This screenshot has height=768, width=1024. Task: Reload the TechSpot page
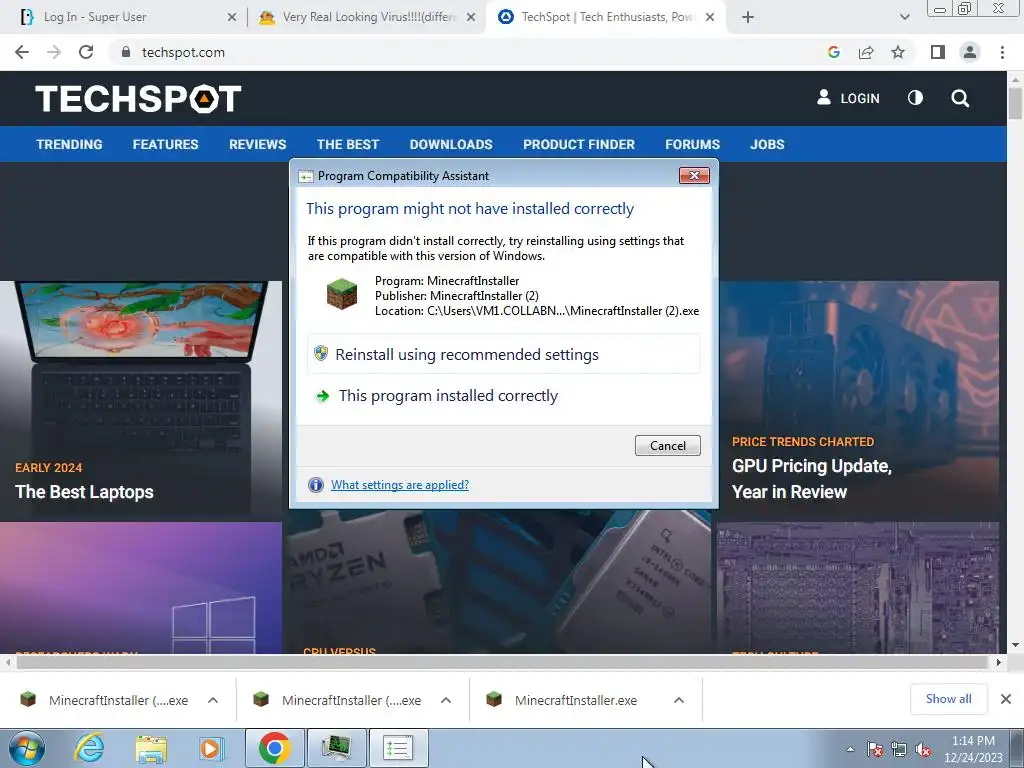point(86,52)
